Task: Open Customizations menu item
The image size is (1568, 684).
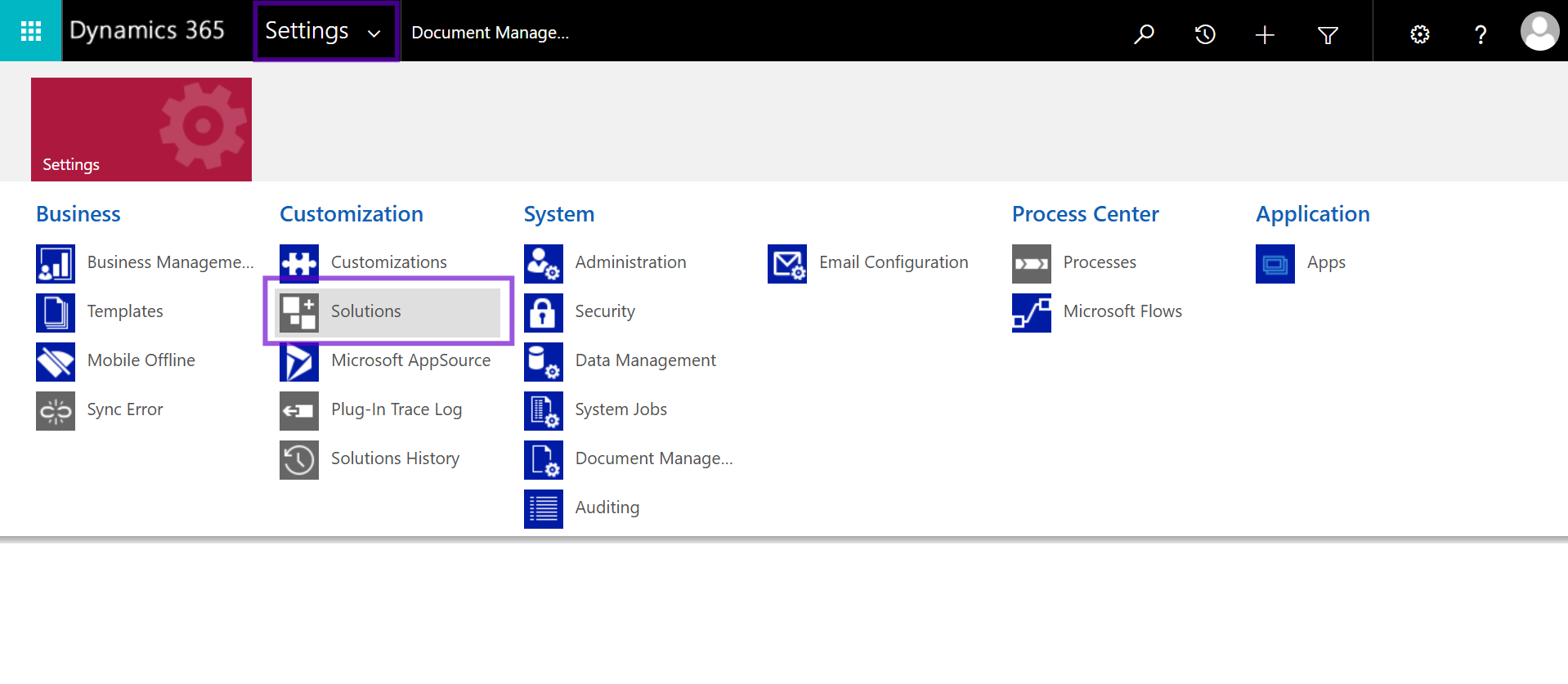Action: (389, 262)
